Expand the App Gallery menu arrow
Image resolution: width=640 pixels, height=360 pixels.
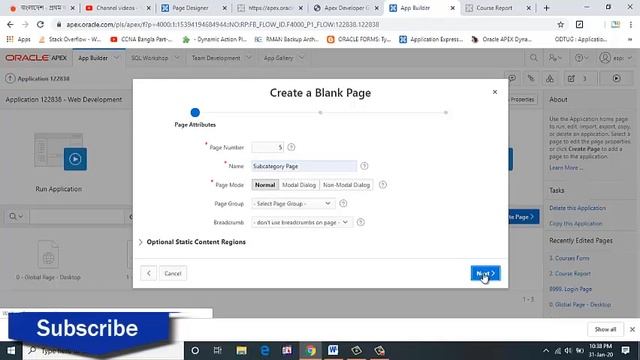(x=301, y=58)
